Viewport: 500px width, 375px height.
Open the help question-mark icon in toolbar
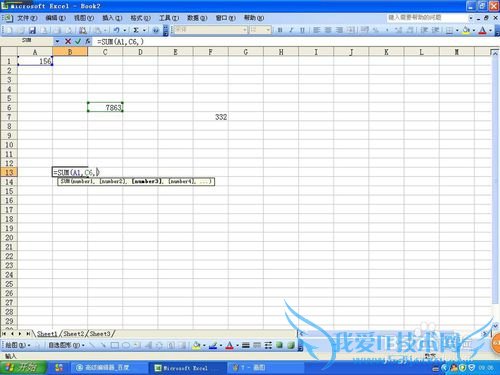click(x=155, y=30)
